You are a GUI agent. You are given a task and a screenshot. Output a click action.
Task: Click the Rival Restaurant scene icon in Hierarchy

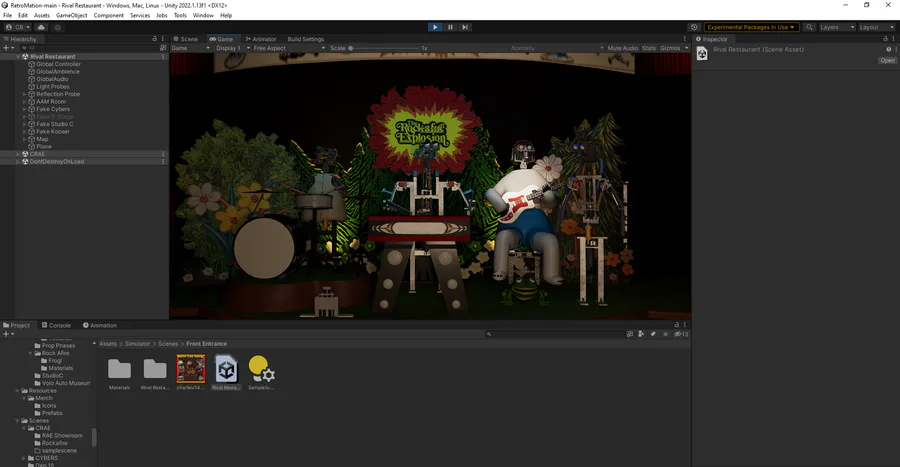25,57
